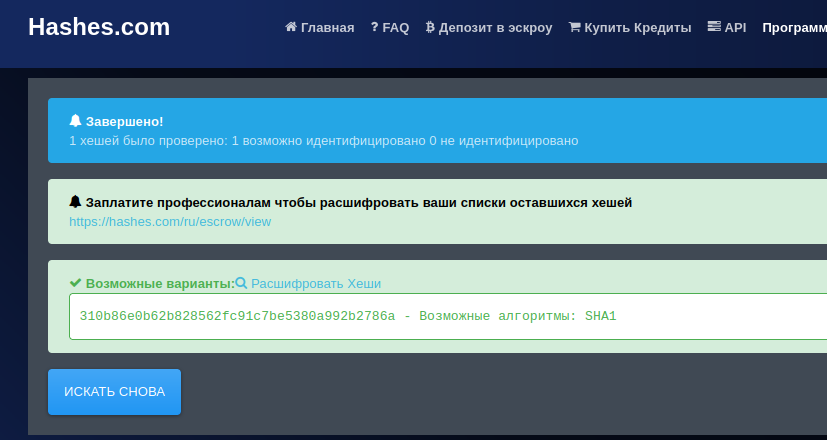Select the Завершено! heading text
Viewport: 827px width, 440px height.
tap(124, 121)
